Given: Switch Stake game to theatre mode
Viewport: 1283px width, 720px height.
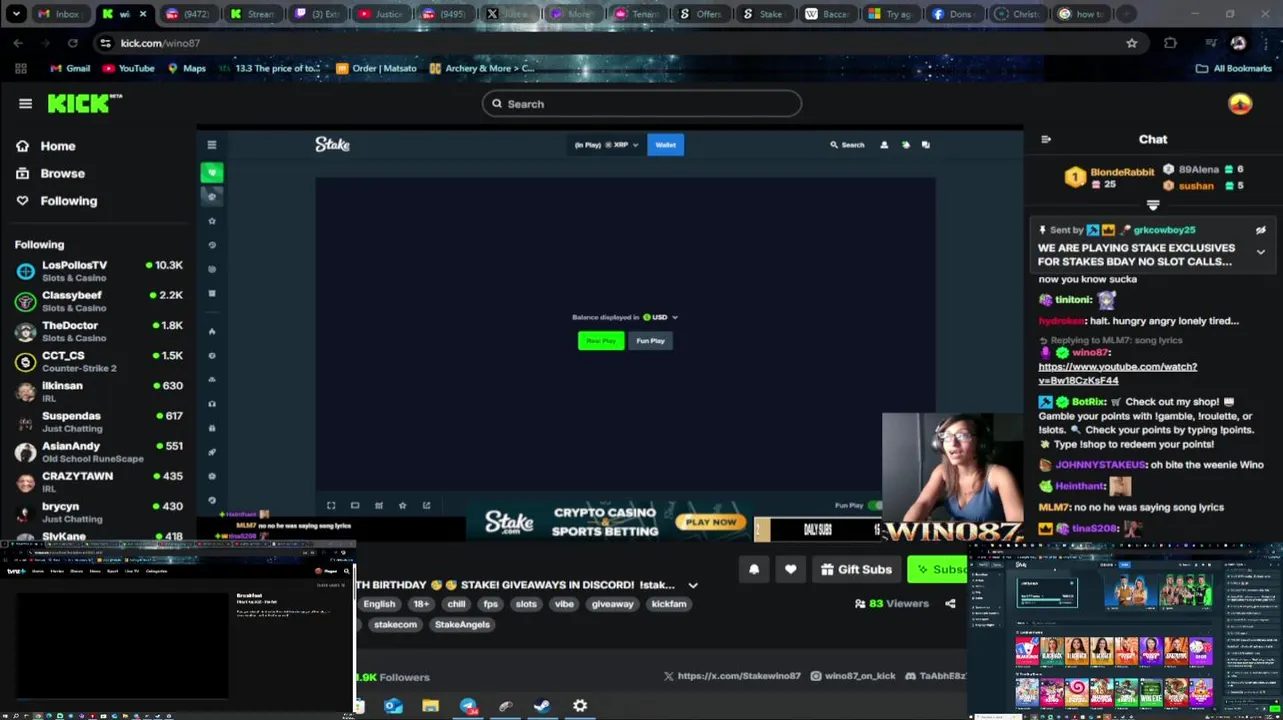Looking at the screenshot, I should 355,506.
